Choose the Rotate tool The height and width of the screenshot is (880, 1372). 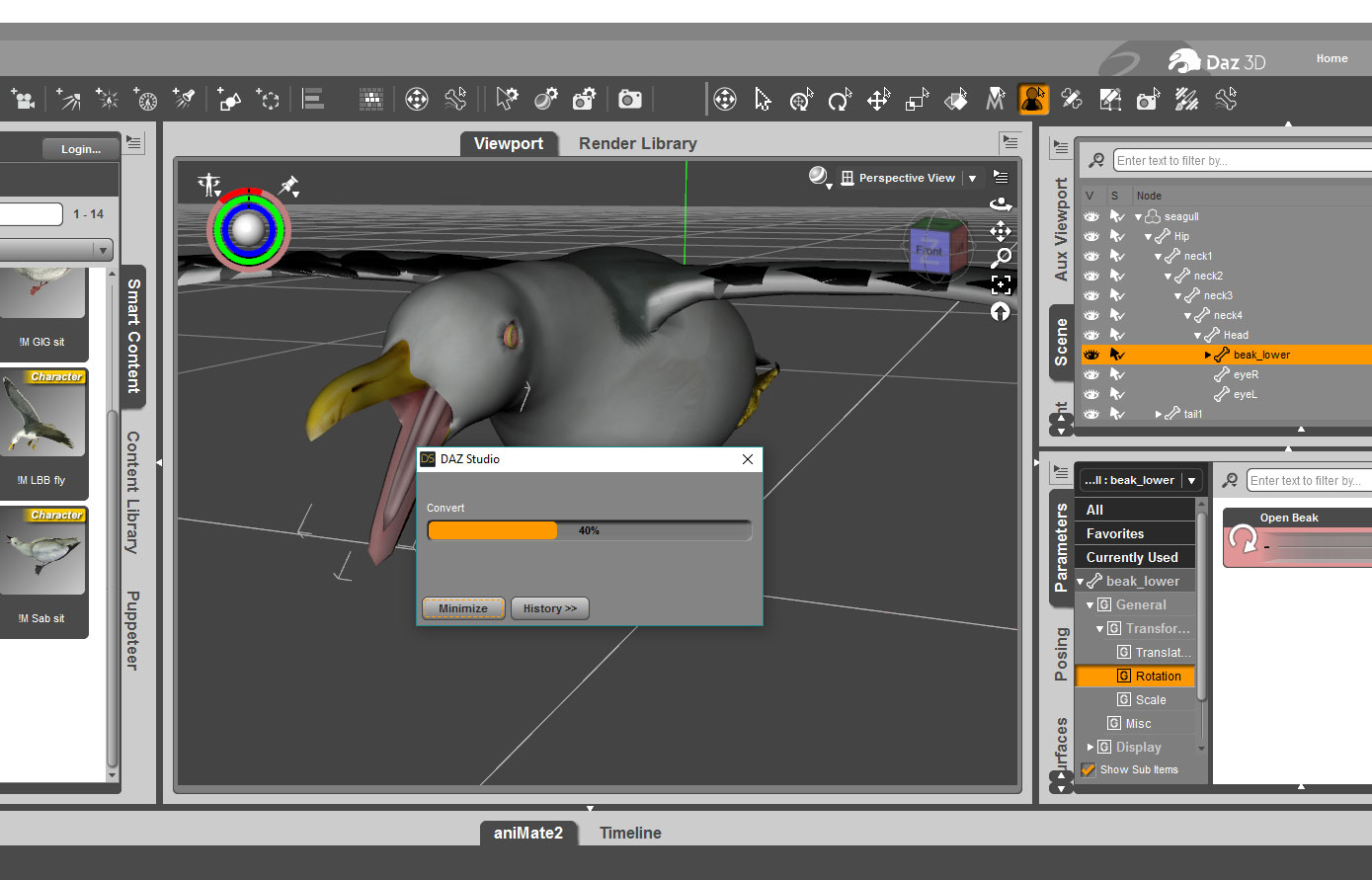click(840, 99)
